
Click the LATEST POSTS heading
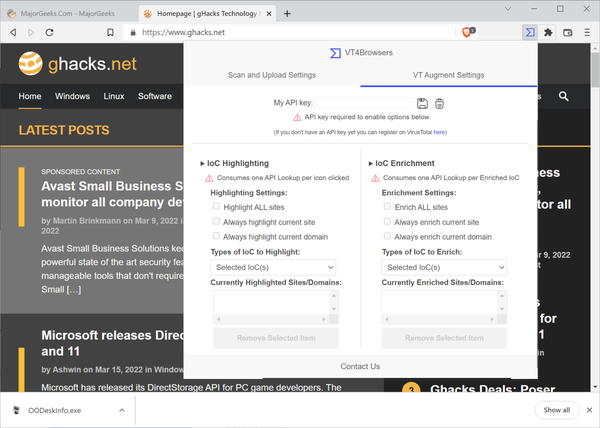pyautogui.click(x=64, y=130)
